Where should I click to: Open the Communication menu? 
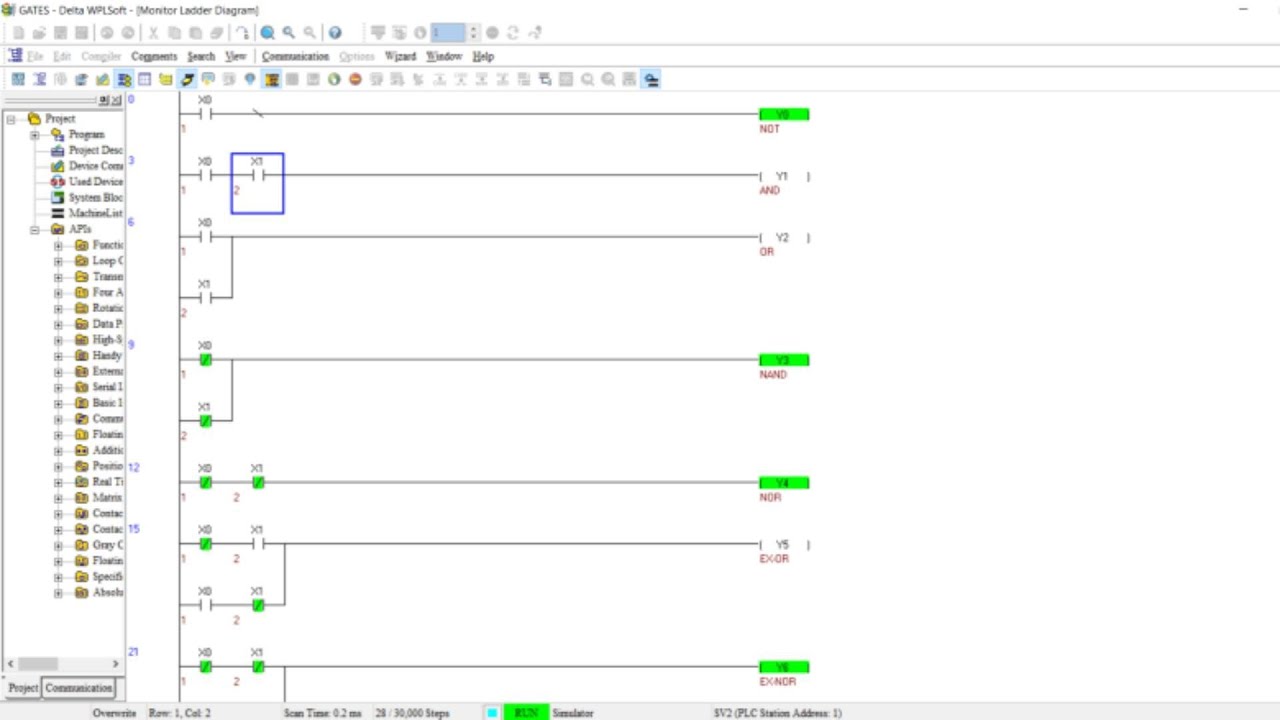click(x=295, y=56)
